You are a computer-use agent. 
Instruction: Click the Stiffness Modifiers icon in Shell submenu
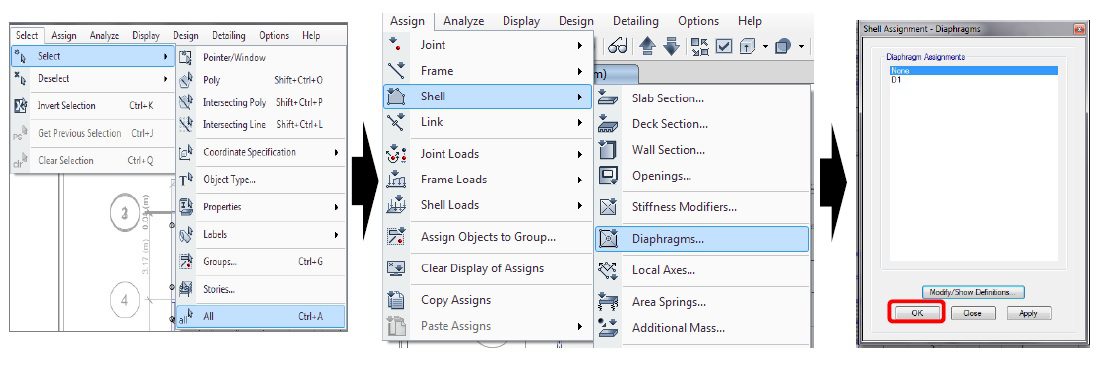pyautogui.click(x=608, y=207)
